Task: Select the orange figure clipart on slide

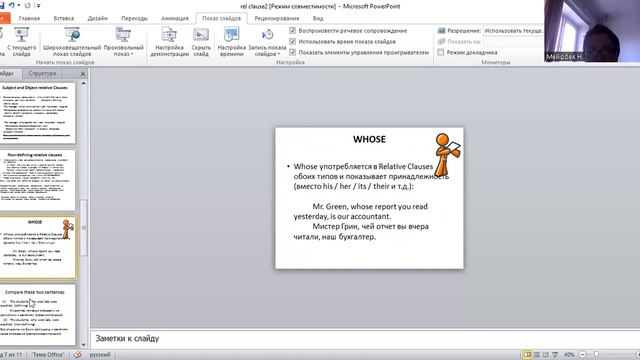Action: pos(447,154)
